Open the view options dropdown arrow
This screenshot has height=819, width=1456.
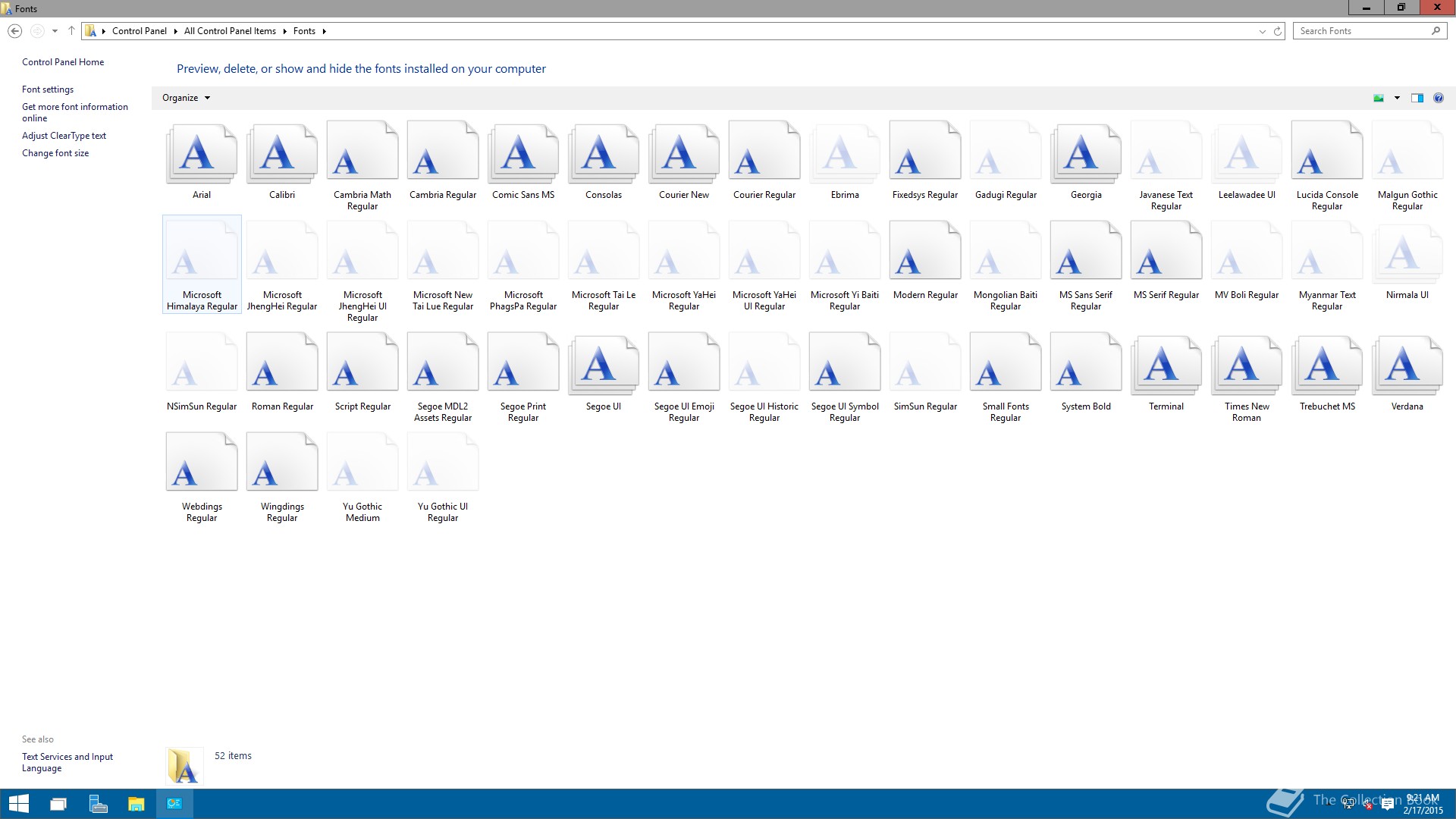[1397, 98]
